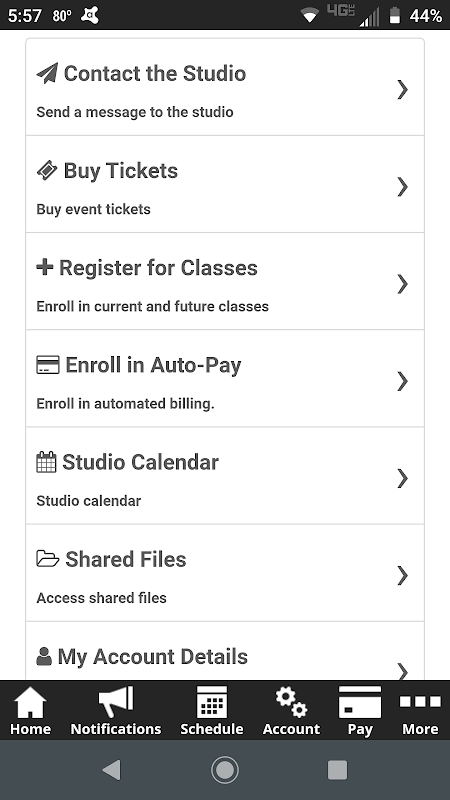
Task: Open the Home tab in bottom bar
Action: (30, 711)
